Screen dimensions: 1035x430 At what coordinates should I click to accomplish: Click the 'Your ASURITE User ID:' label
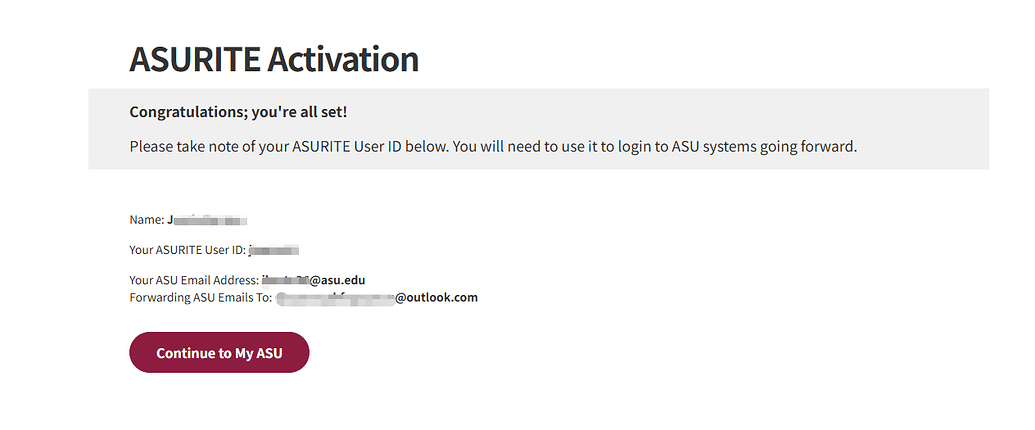click(x=187, y=250)
